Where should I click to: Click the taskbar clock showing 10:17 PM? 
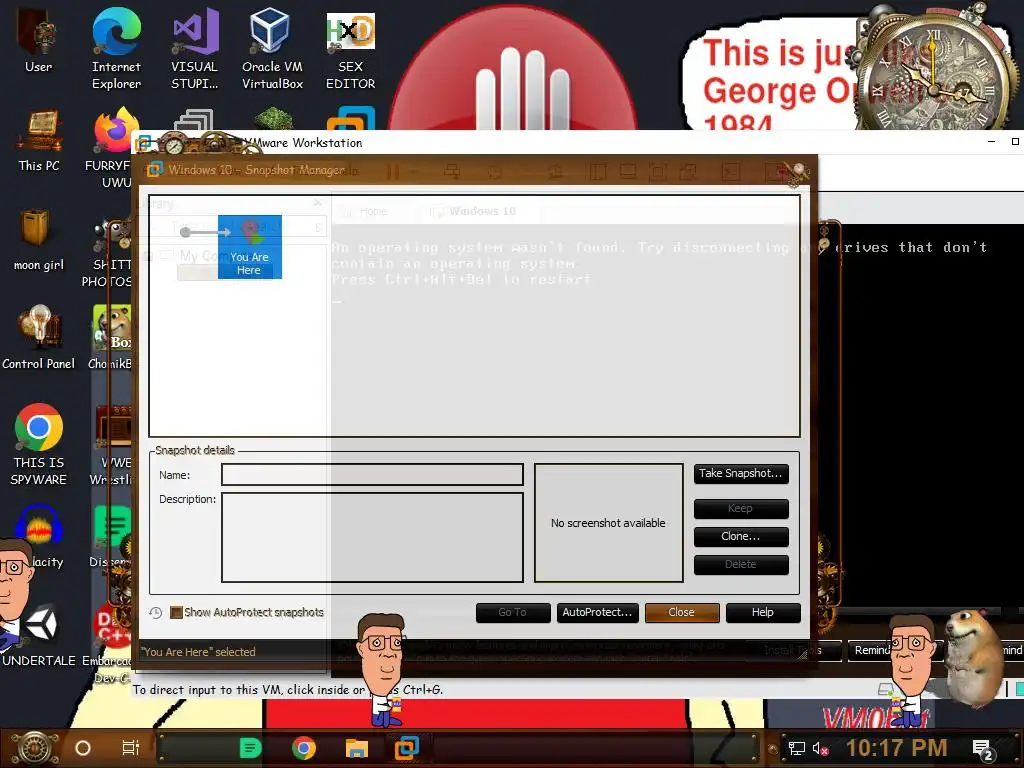(x=897, y=748)
